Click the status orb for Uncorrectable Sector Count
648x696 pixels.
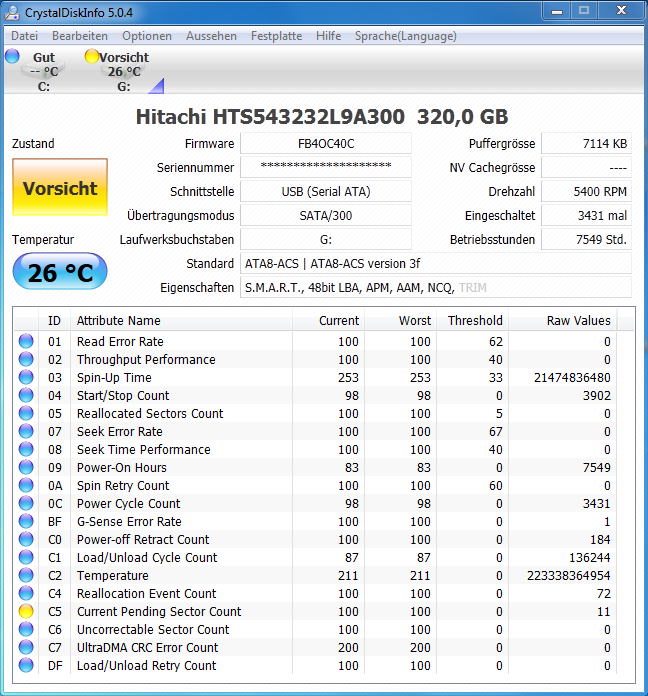(x=26, y=629)
